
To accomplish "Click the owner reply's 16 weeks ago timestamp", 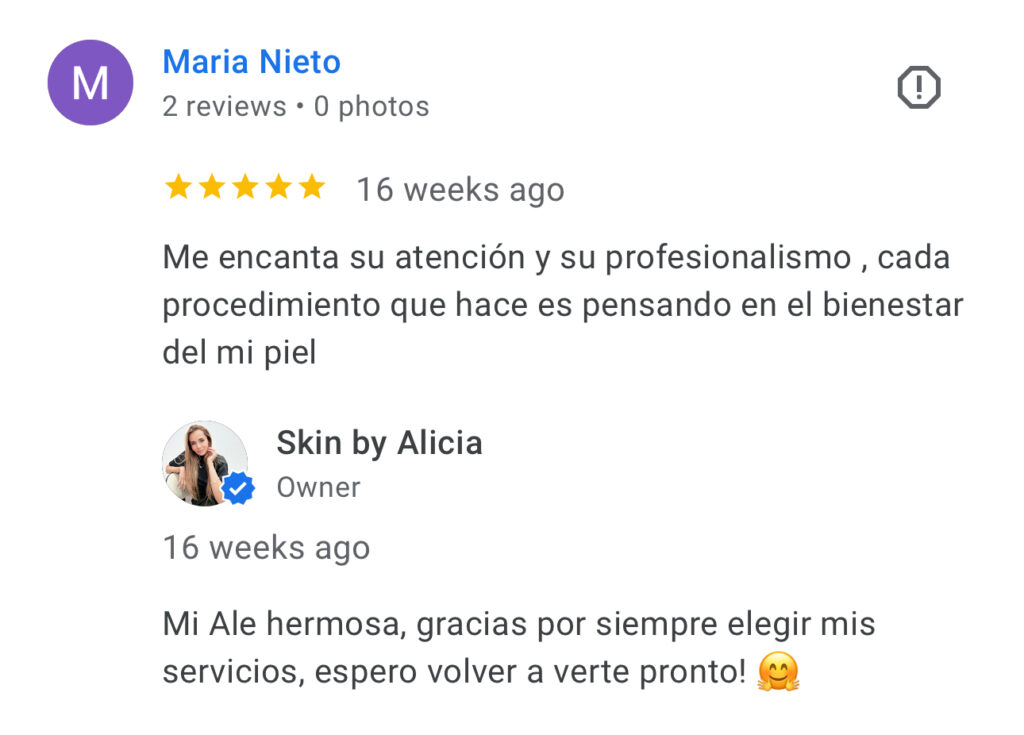I will click(x=266, y=547).
